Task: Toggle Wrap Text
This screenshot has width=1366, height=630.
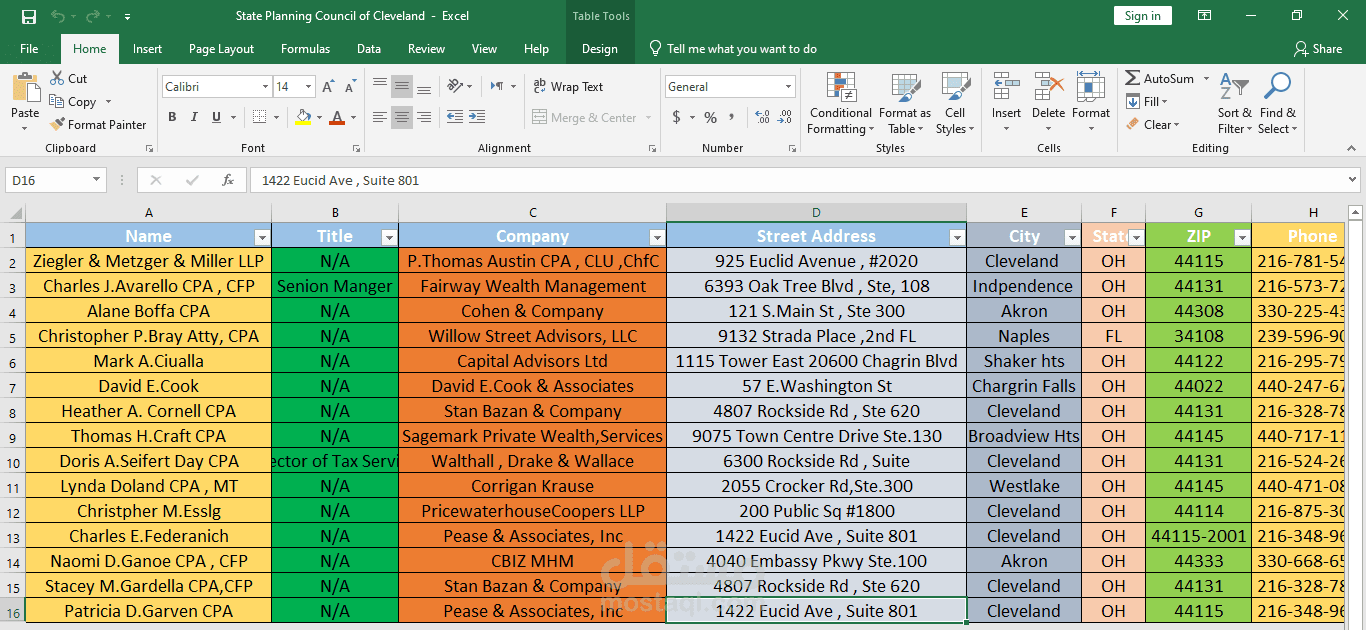Action: [568, 87]
